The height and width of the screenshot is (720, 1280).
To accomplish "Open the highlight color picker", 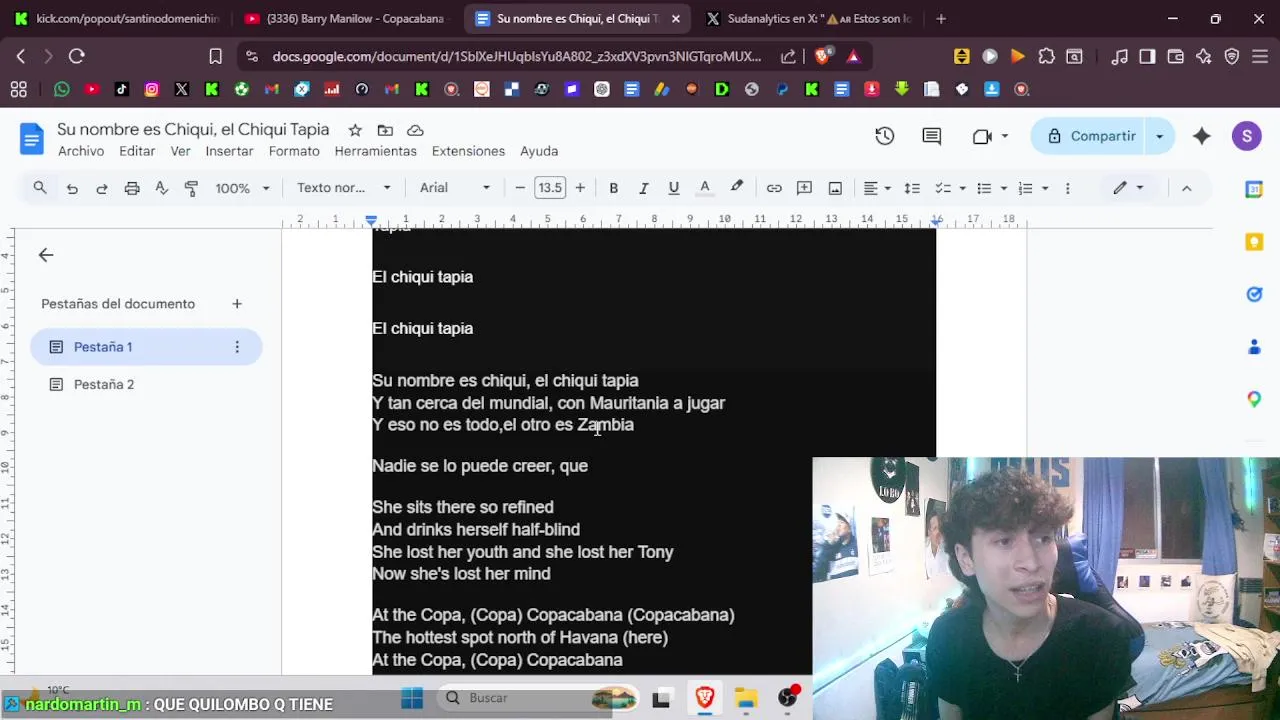I will tap(737, 188).
